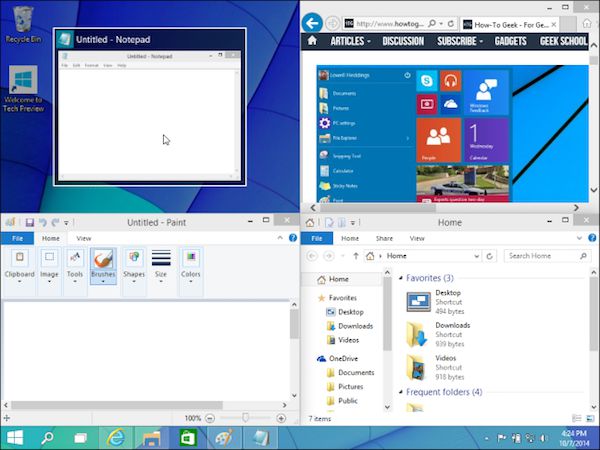Click the Up arrow in File Explorer
The height and width of the screenshot is (450, 600).
[357, 256]
